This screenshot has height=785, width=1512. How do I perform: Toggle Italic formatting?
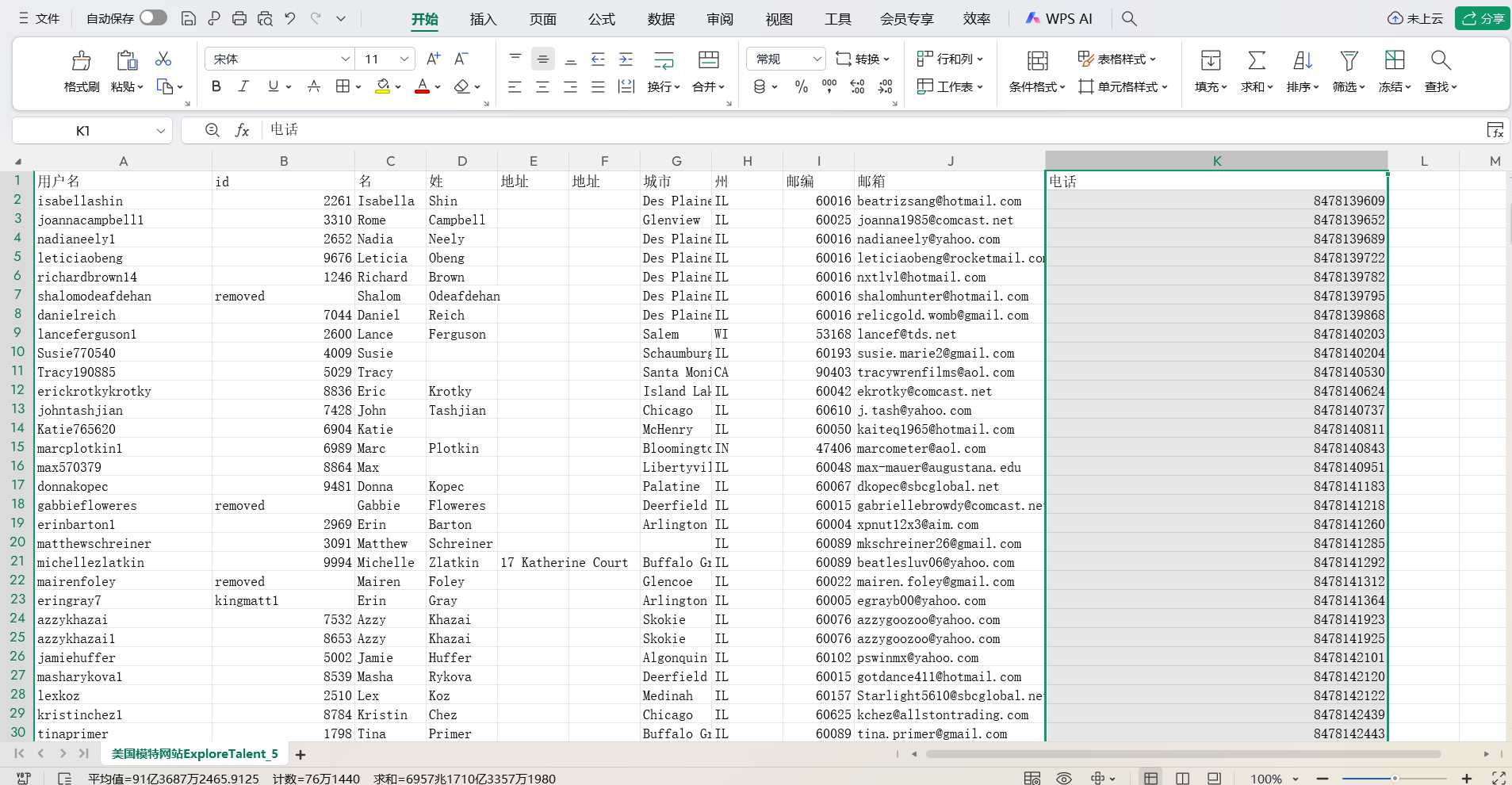243,86
